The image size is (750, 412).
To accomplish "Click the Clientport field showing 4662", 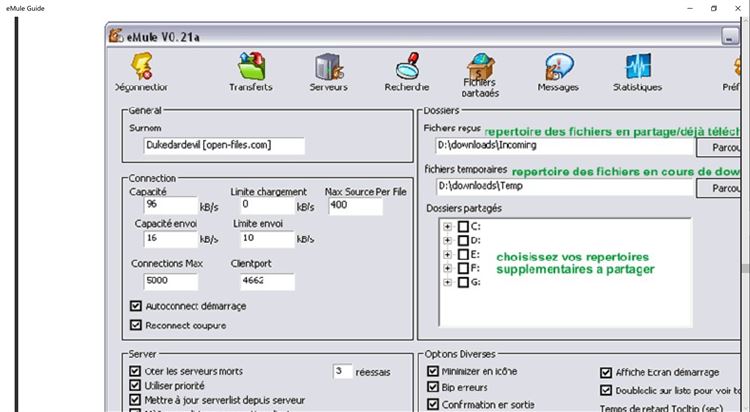I will (x=267, y=281).
